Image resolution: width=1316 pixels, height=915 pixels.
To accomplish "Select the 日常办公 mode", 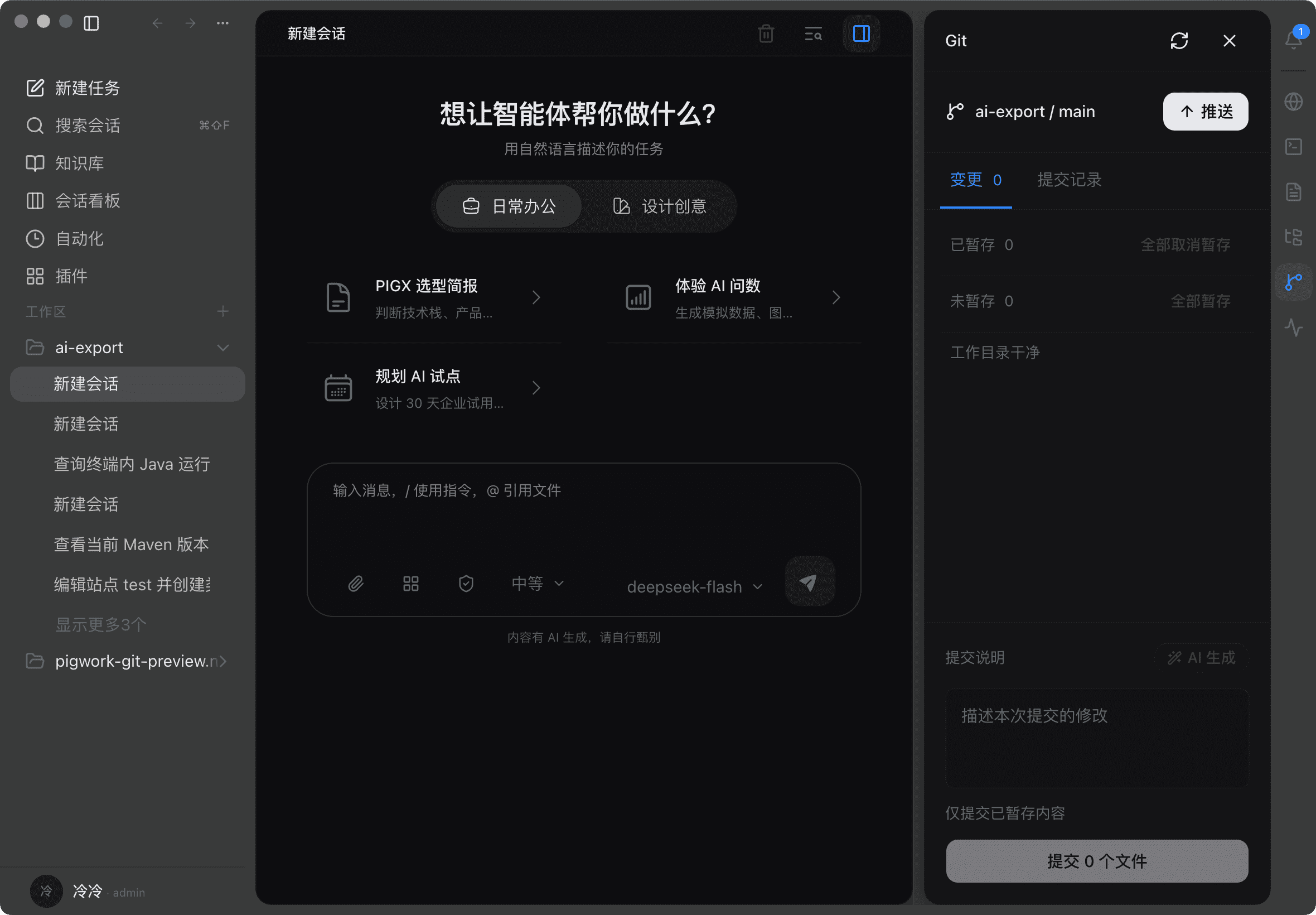I will pos(509,206).
